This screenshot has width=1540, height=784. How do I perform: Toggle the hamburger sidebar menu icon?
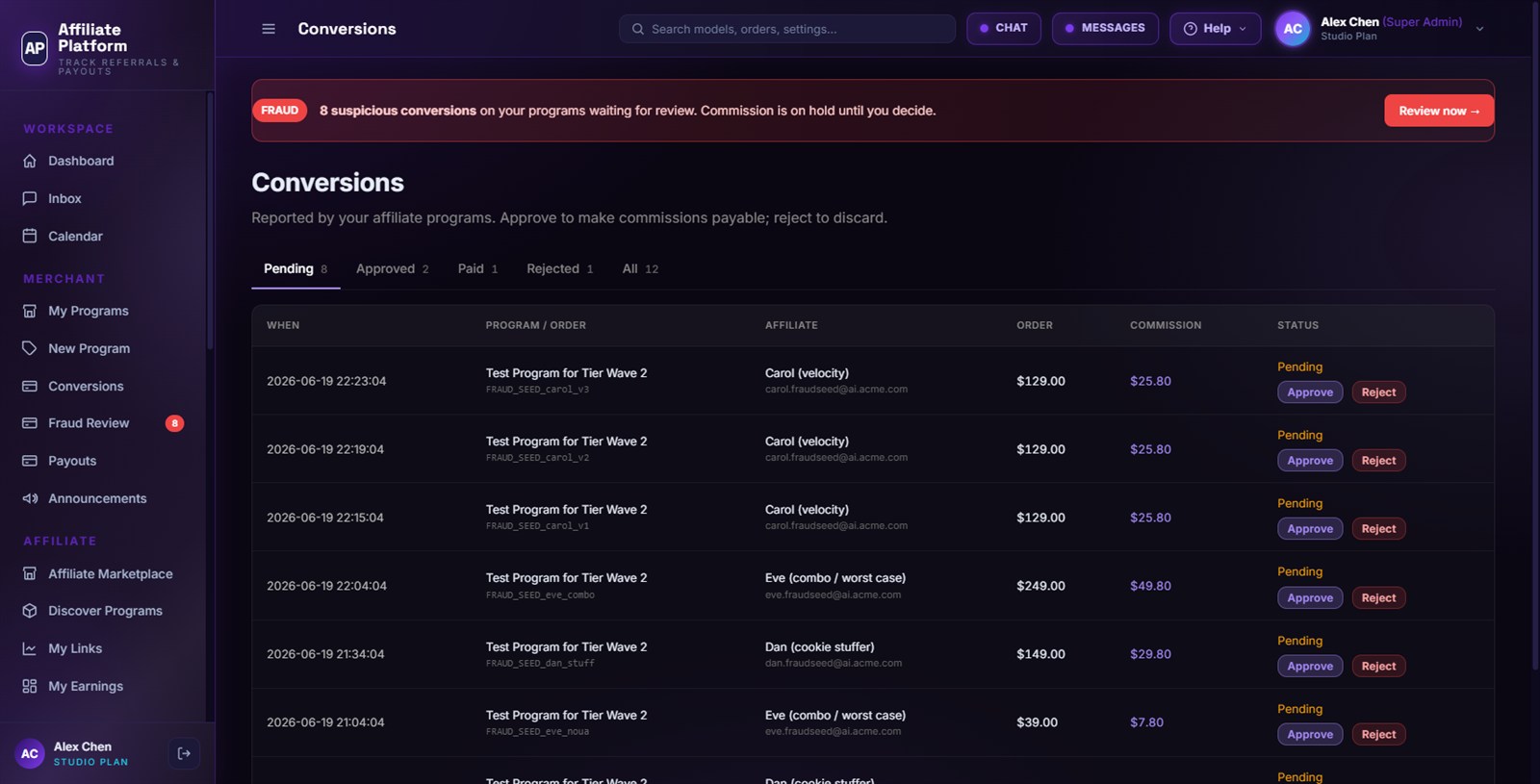click(x=269, y=29)
